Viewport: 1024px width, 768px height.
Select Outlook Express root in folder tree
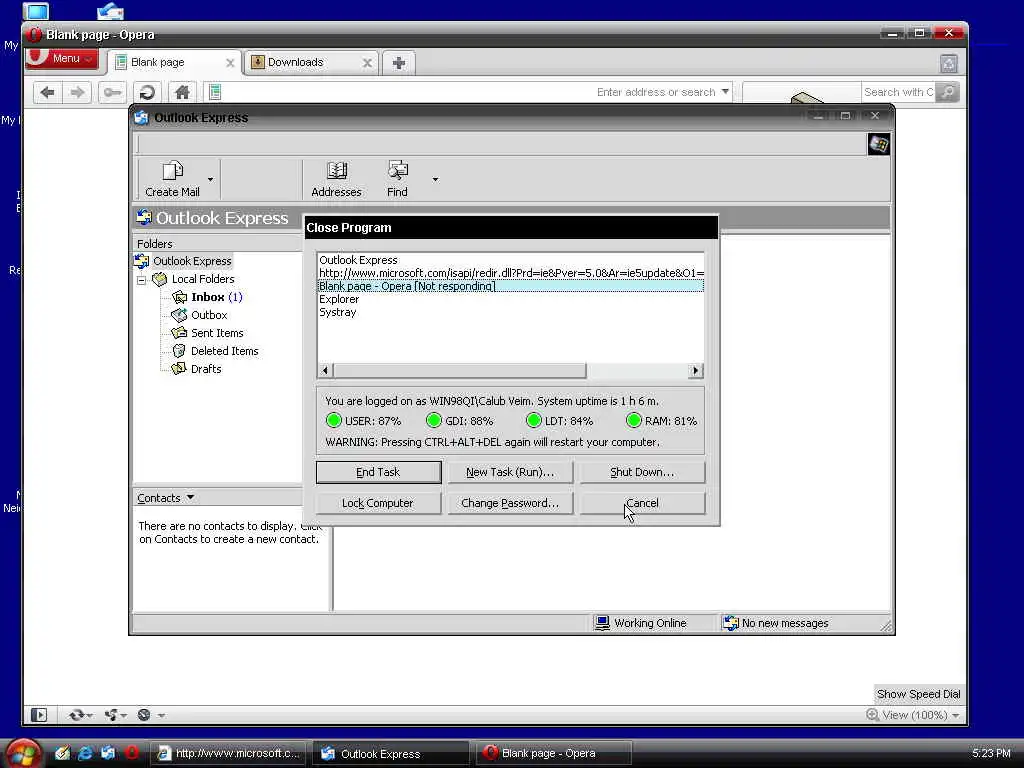[192, 261]
